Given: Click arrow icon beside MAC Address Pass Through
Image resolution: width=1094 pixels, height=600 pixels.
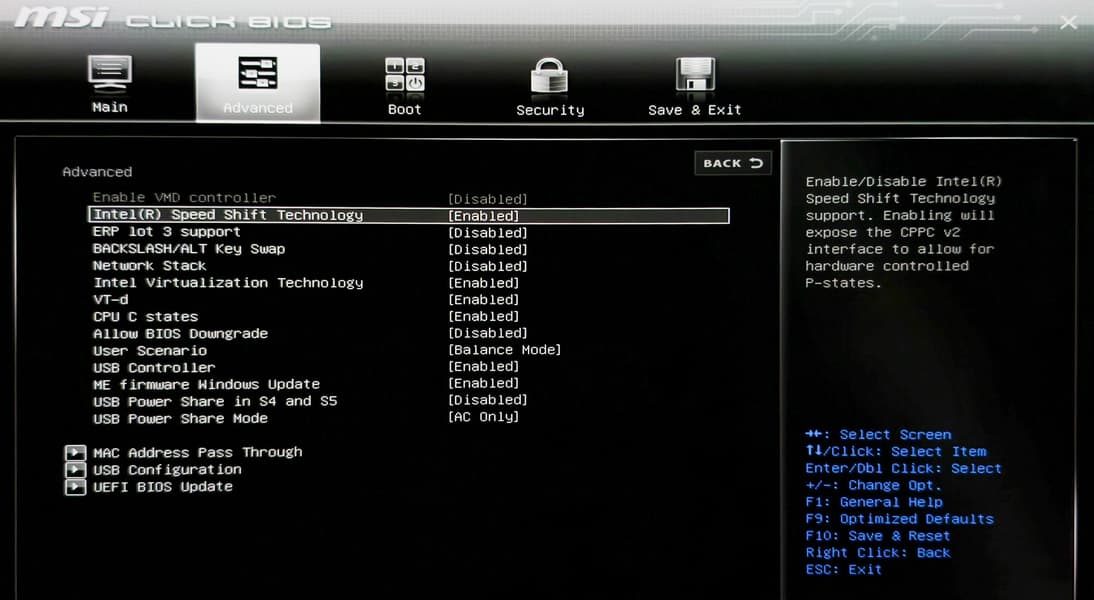Looking at the screenshot, I should point(75,453).
